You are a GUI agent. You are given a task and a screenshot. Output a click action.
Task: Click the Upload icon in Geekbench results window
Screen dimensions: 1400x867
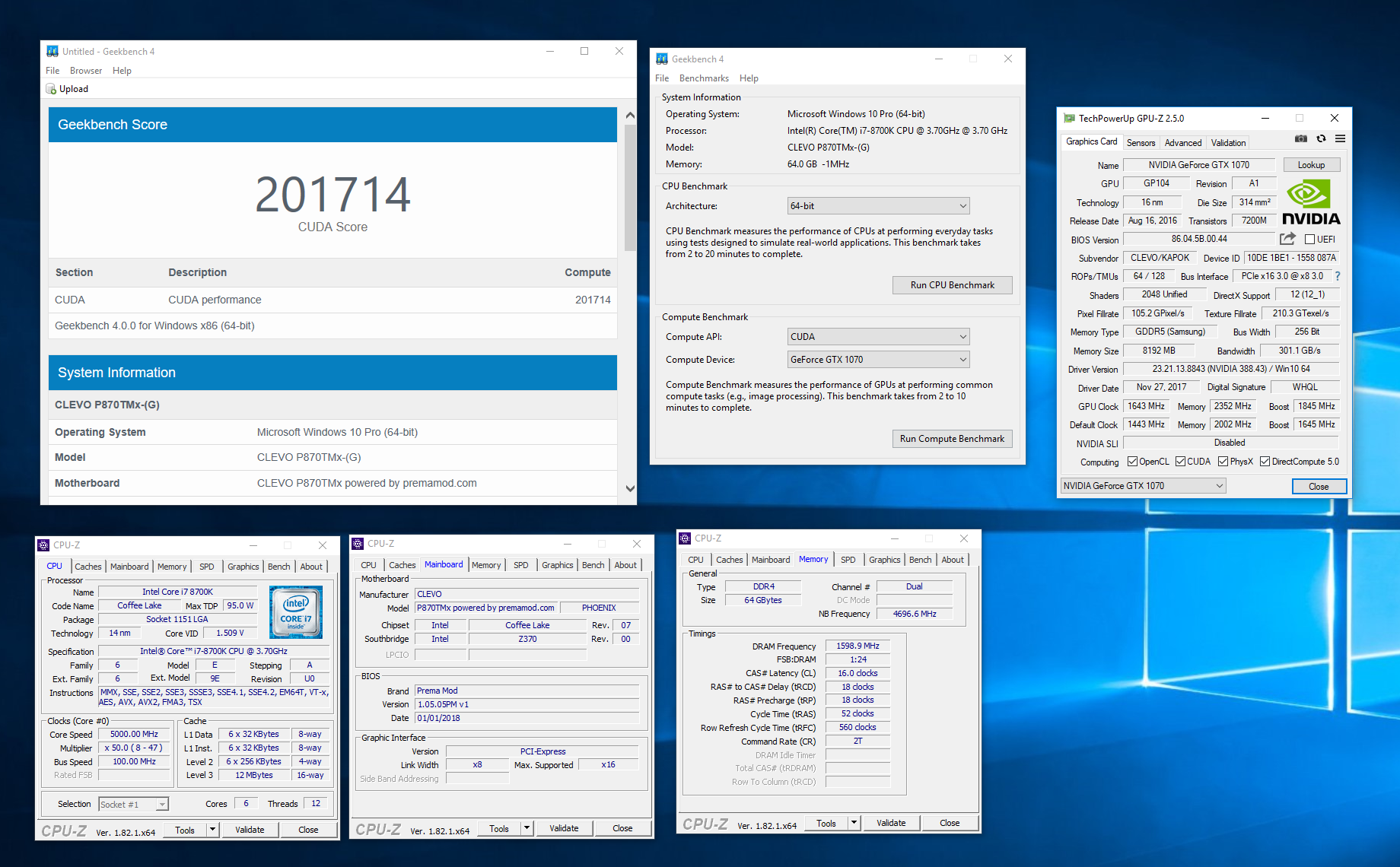coord(51,89)
